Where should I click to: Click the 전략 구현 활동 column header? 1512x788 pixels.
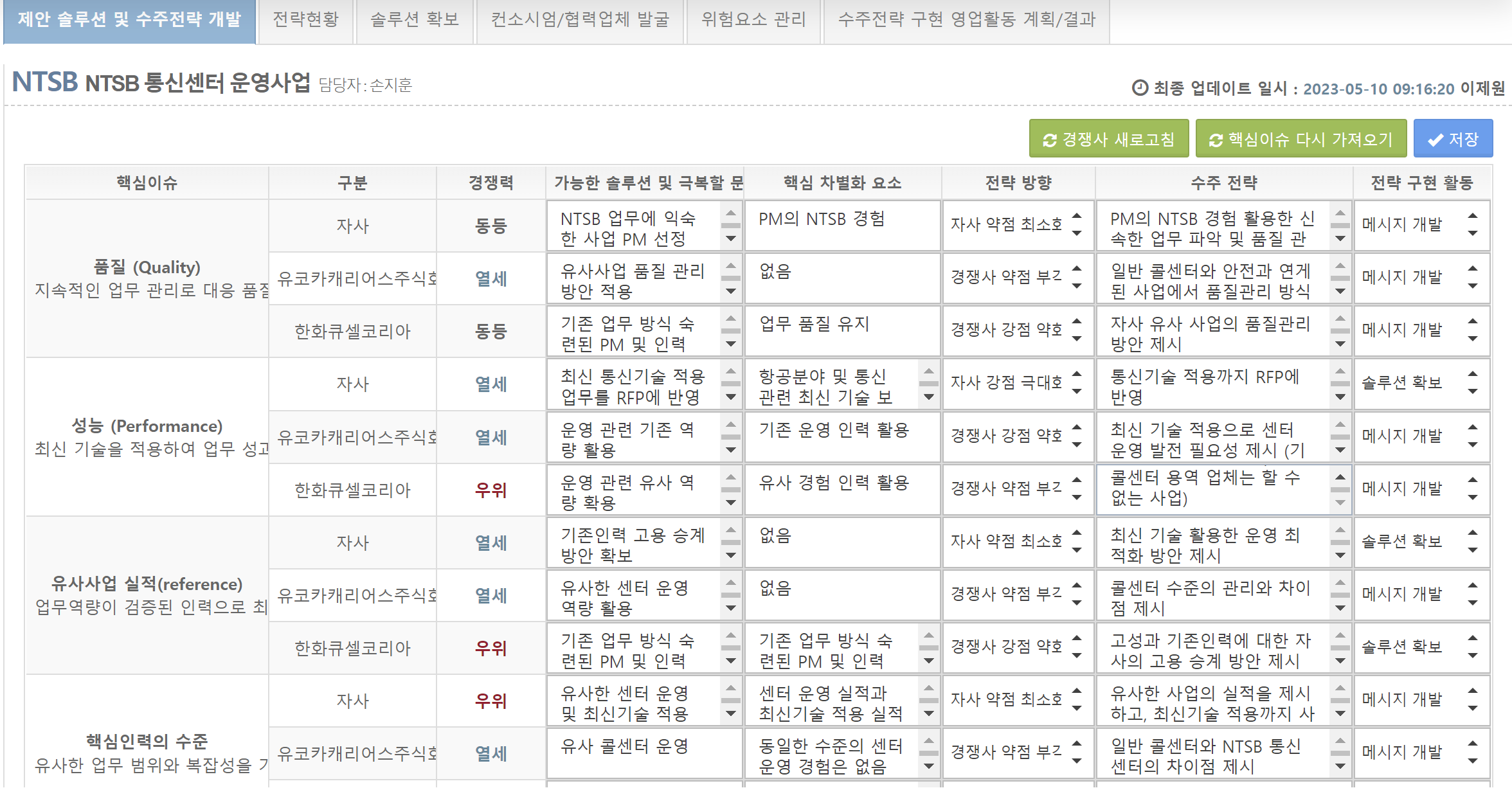(1422, 183)
